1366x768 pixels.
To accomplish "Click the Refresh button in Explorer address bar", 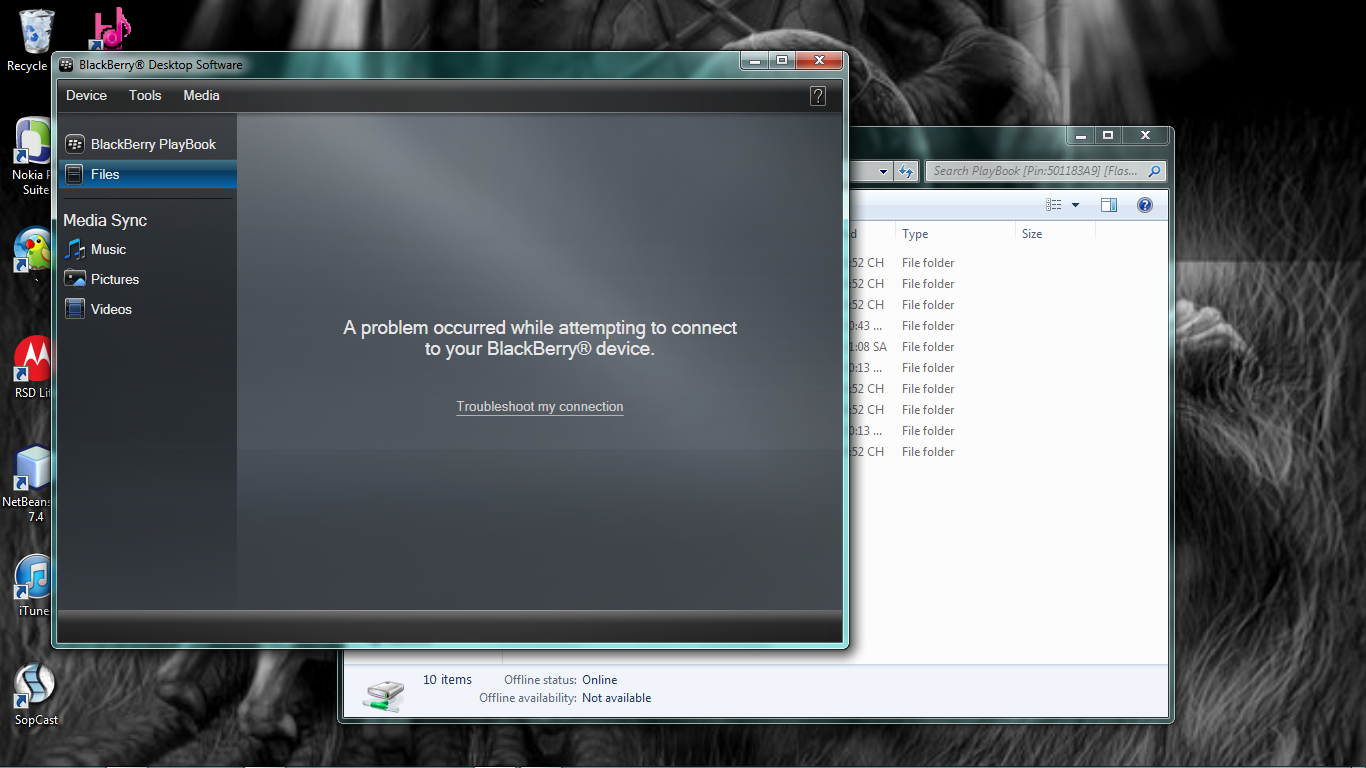I will (906, 171).
